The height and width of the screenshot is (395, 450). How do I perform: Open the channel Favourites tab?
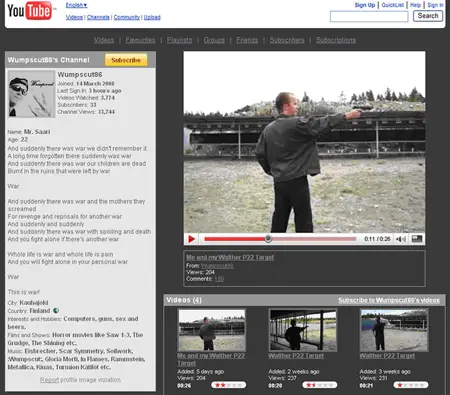[x=140, y=40]
